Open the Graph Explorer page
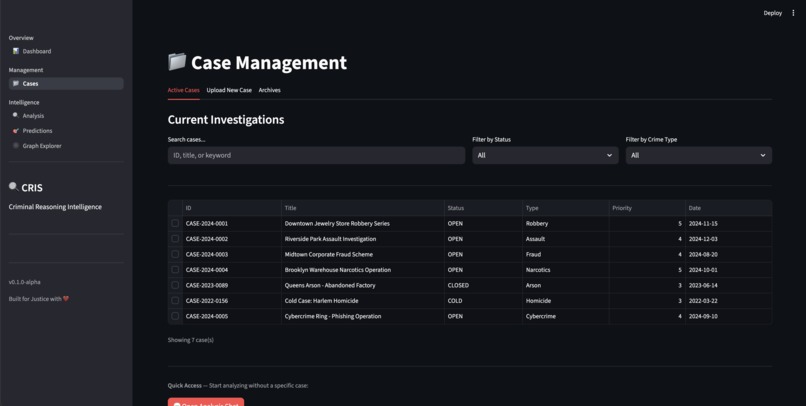The image size is (806, 406). pos(66,146)
